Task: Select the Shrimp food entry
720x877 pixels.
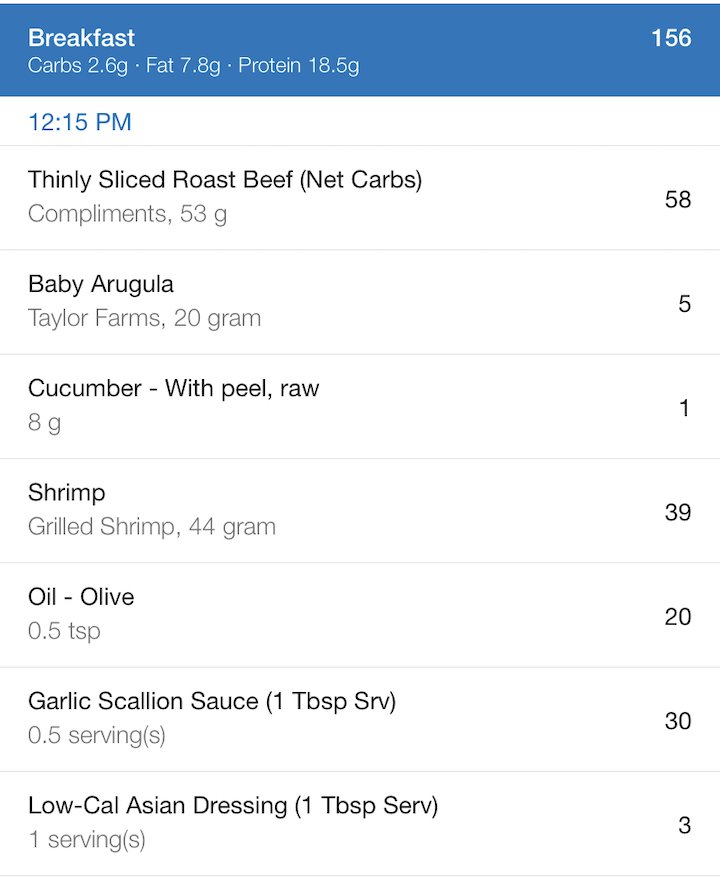Action: (360, 511)
